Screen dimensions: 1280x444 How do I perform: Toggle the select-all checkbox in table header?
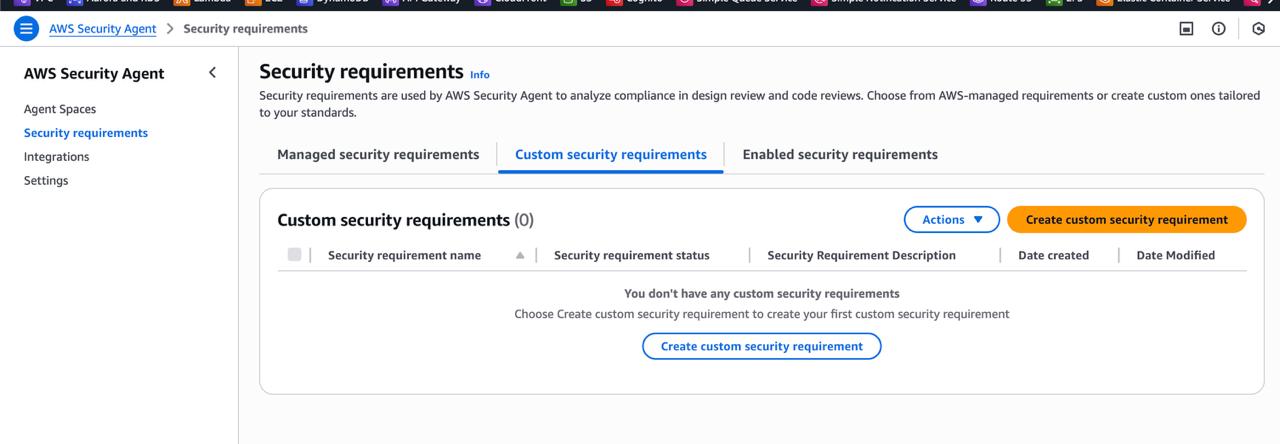click(x=294, y=255)
